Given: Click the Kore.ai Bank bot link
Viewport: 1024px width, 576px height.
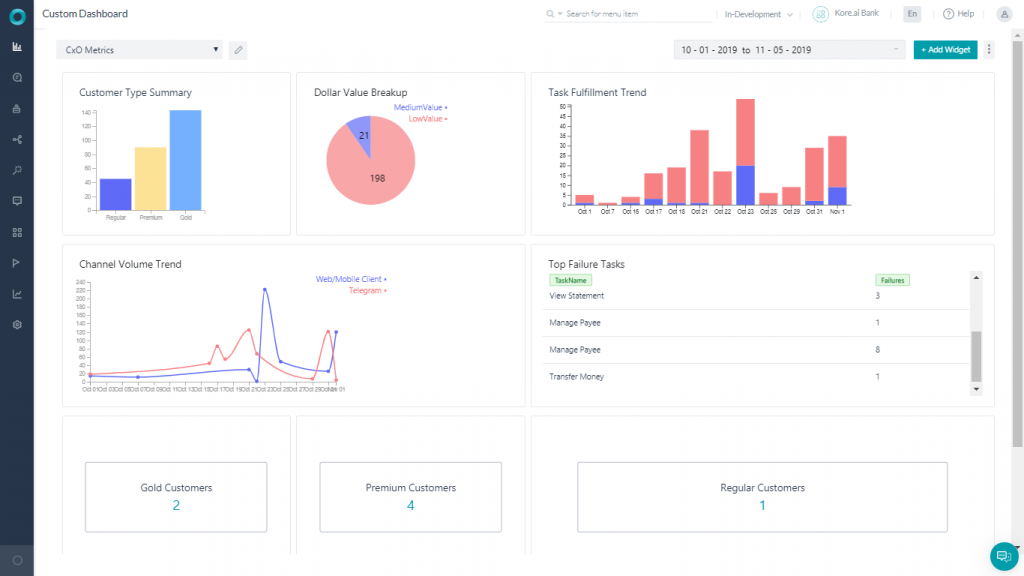Looking at the screenshot, I should pyautogui.click(x=855, y=14).
